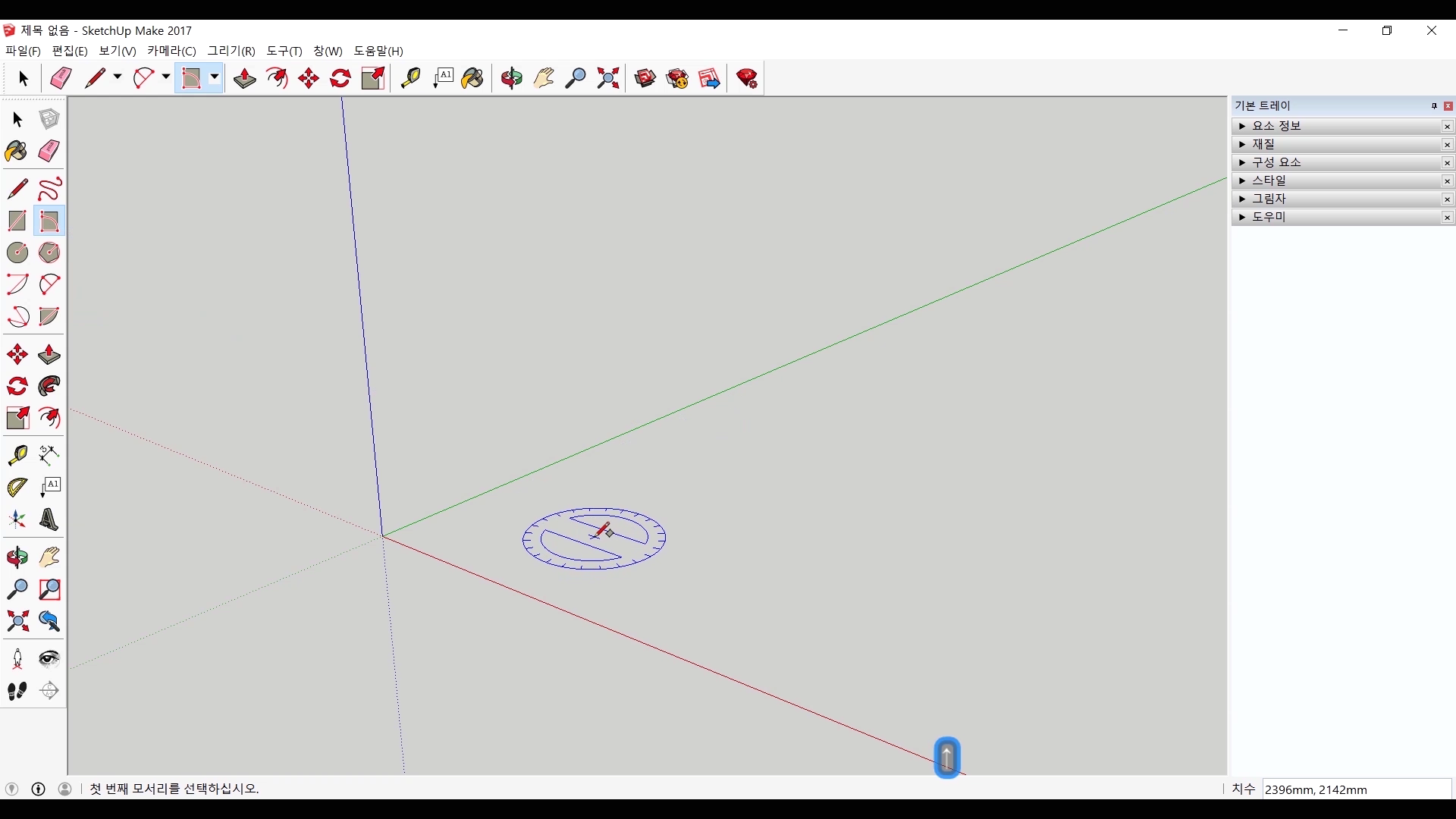1456x819 pixels.
Task: Select the Look Around eye tool
Action: click(x=49, y=658)
